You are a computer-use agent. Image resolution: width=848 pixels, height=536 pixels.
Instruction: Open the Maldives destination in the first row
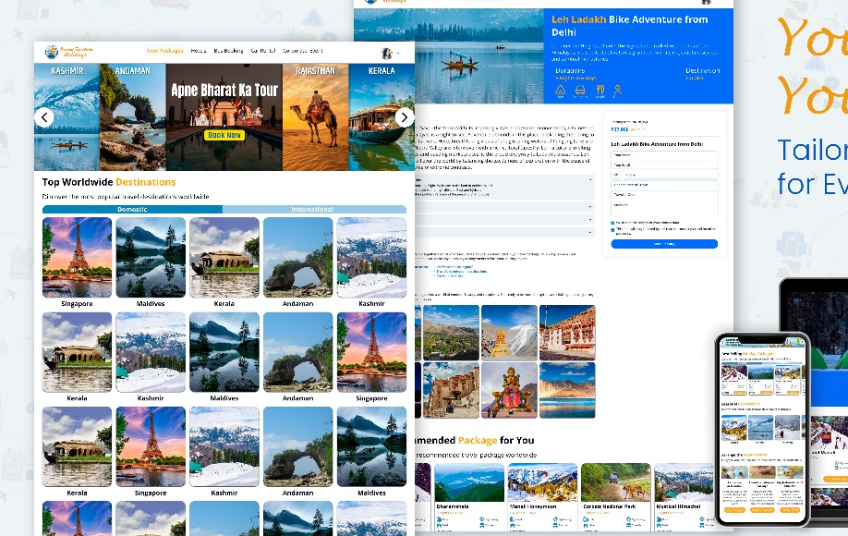pos(151,262)
